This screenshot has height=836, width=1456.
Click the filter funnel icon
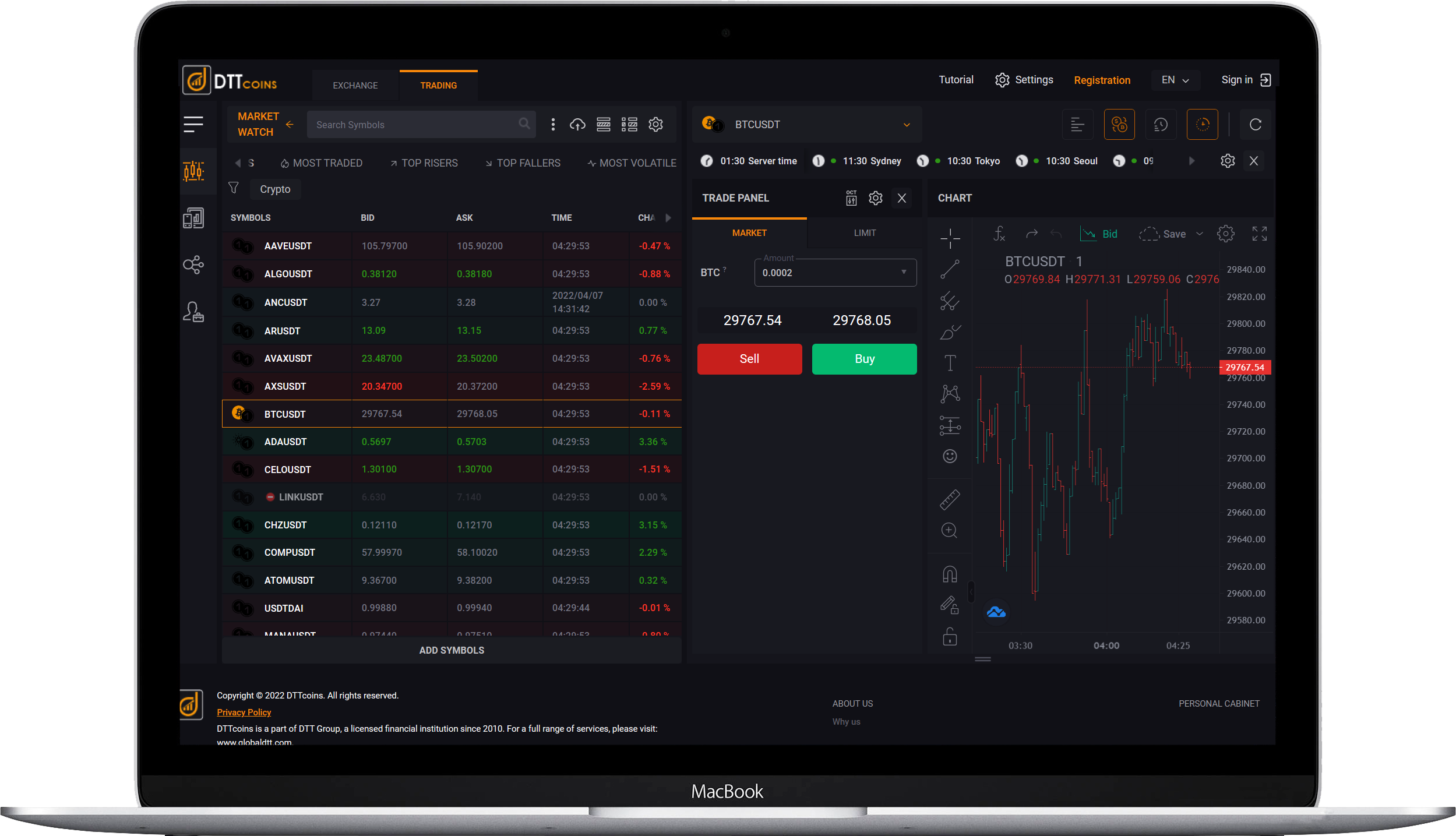coord(234,188)
